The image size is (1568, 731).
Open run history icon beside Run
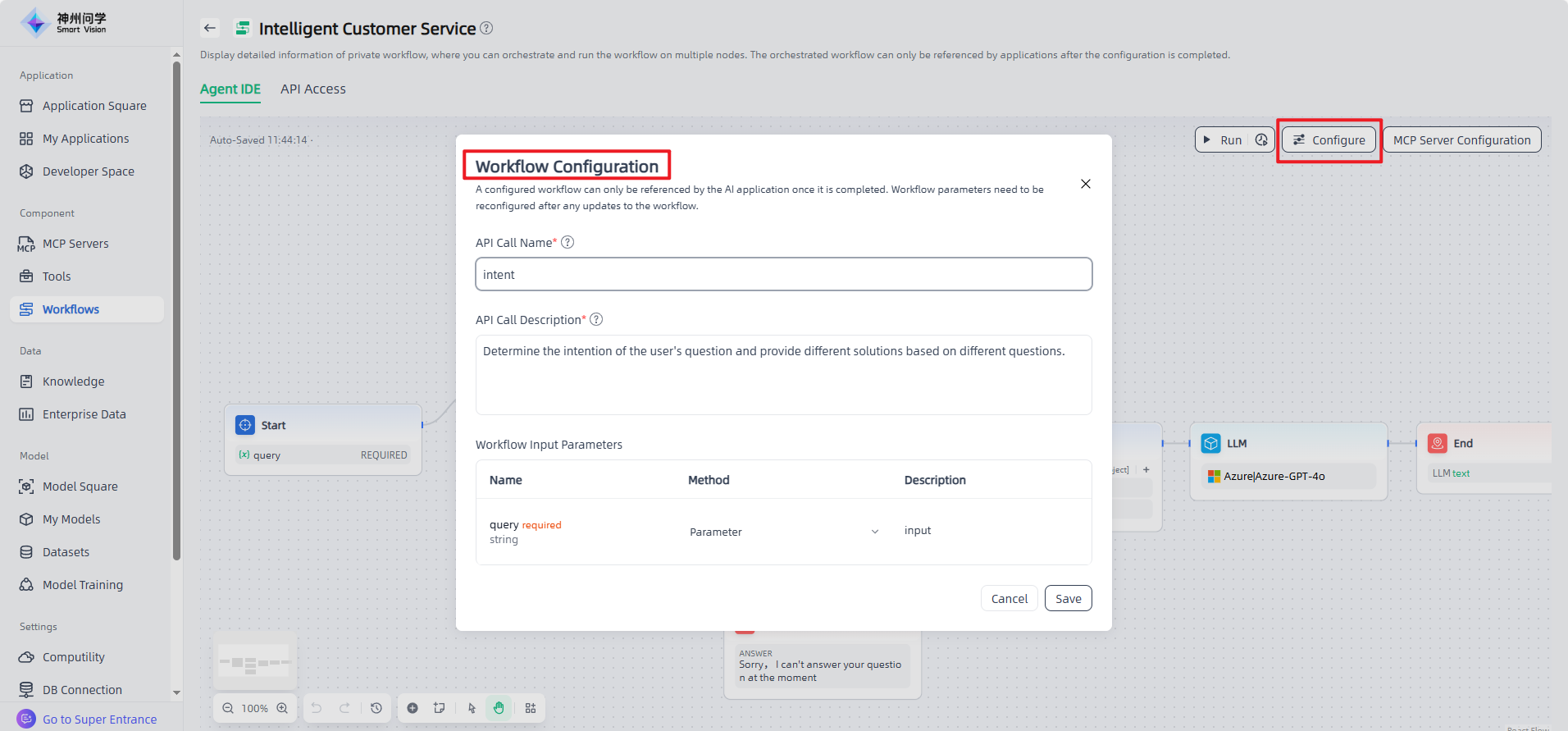pyautogui.click(x=1261, y=140)
